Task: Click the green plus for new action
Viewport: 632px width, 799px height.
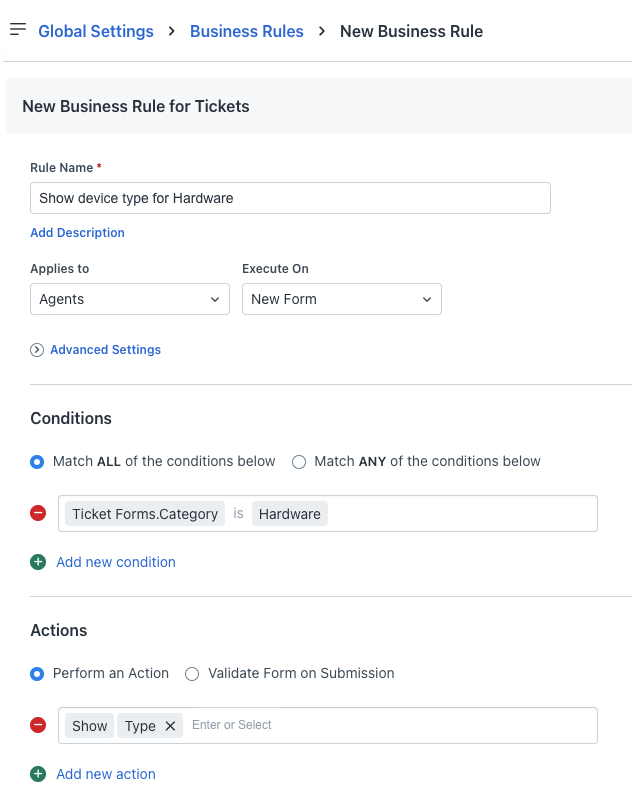Action: pos(38,774)
